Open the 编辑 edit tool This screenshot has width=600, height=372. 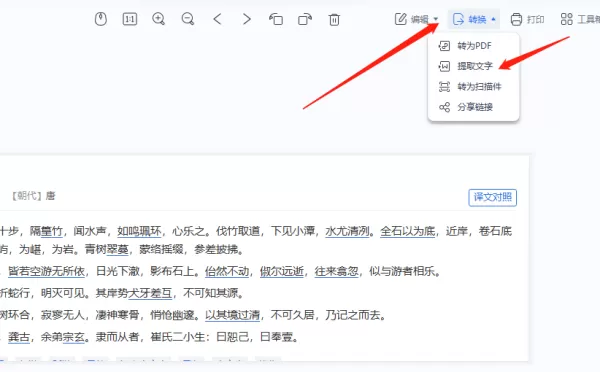tap(412, 19)
